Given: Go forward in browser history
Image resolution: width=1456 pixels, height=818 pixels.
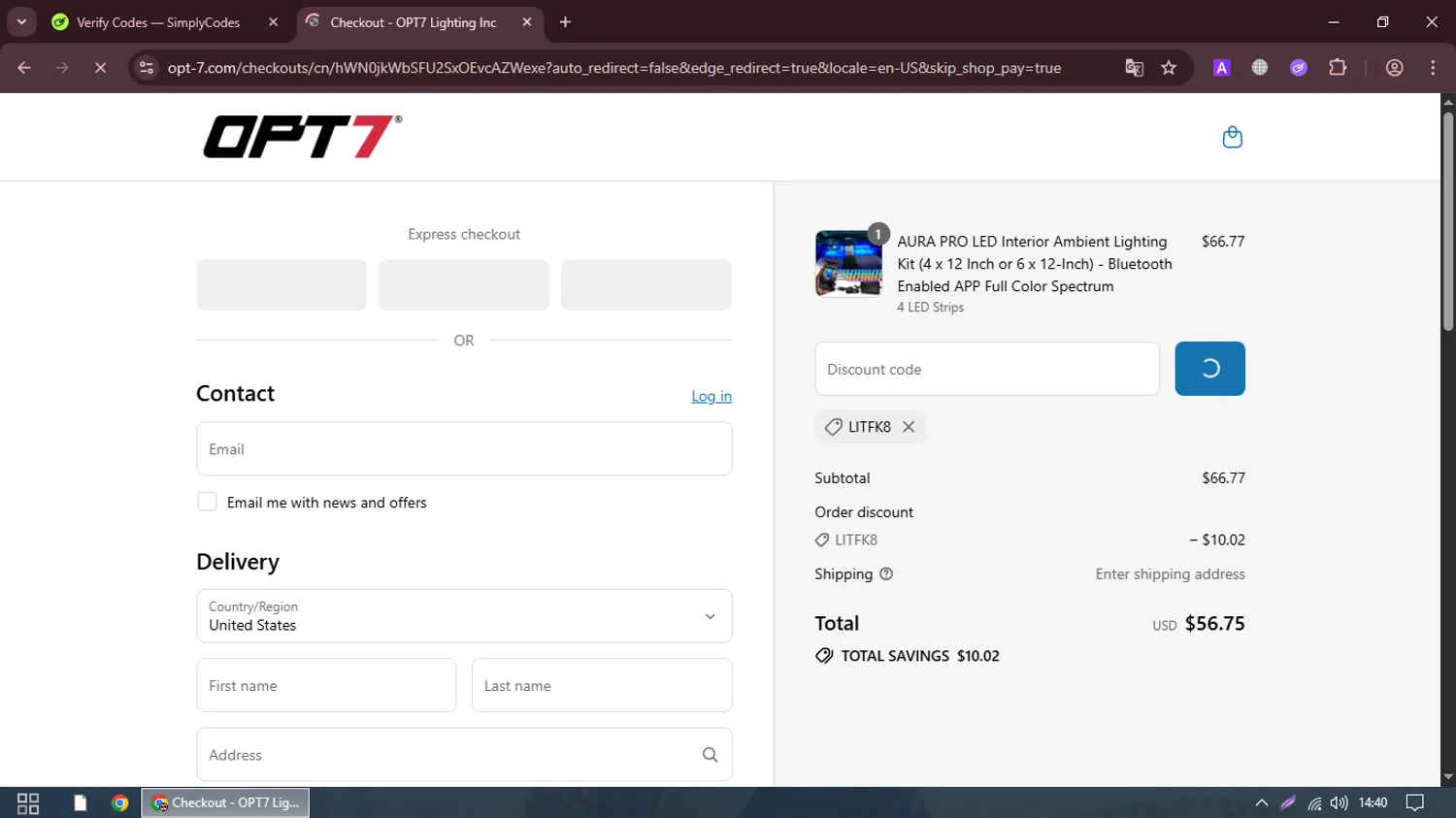Looking at the screenshot, I should click(x=62, y=68).
